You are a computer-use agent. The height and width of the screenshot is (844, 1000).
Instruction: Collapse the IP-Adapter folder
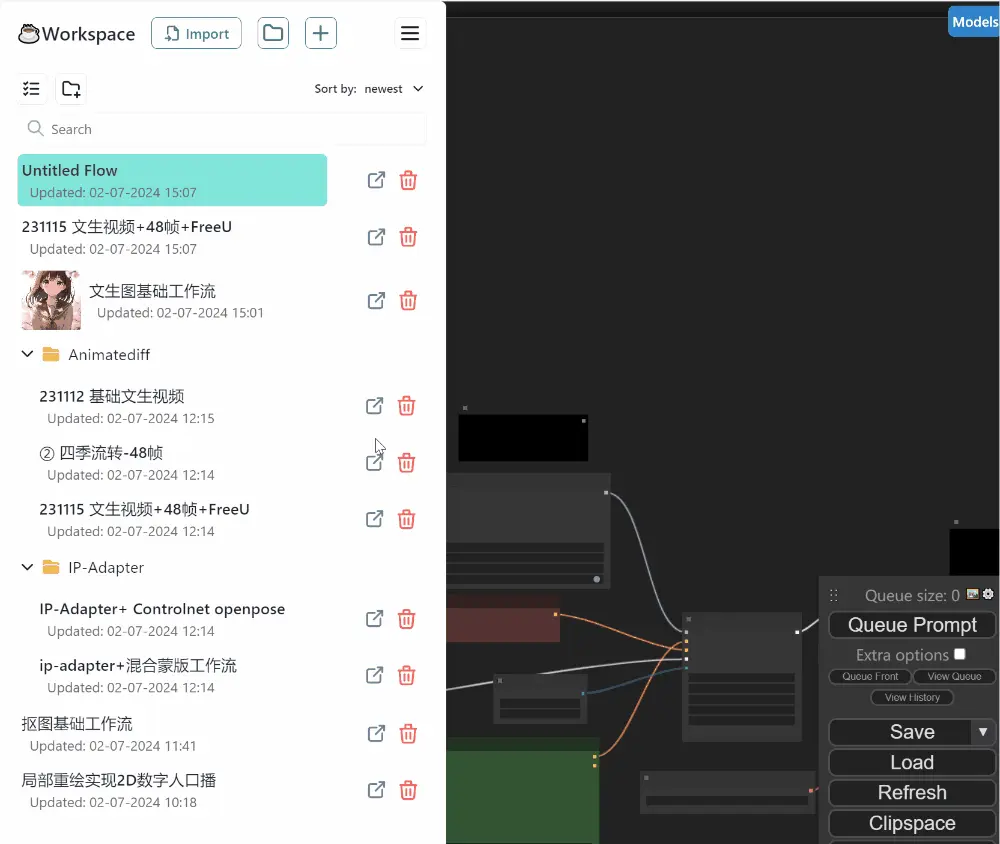click(x=26, y=567)
